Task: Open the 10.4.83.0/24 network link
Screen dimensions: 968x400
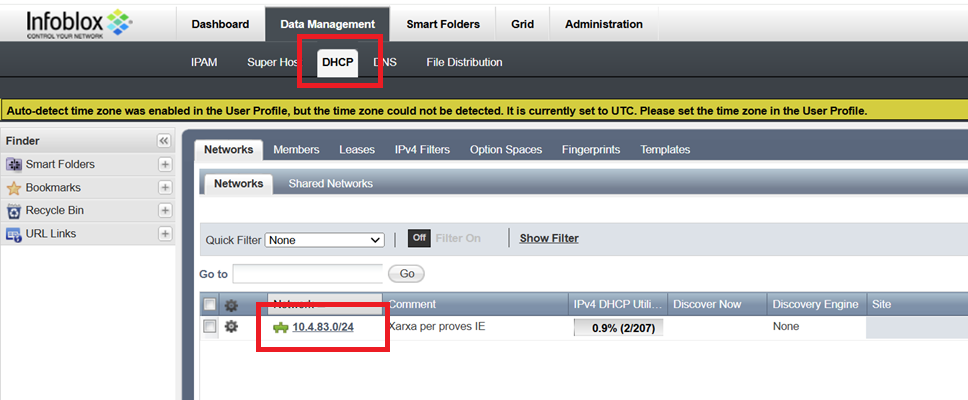Action: point(323,327)
